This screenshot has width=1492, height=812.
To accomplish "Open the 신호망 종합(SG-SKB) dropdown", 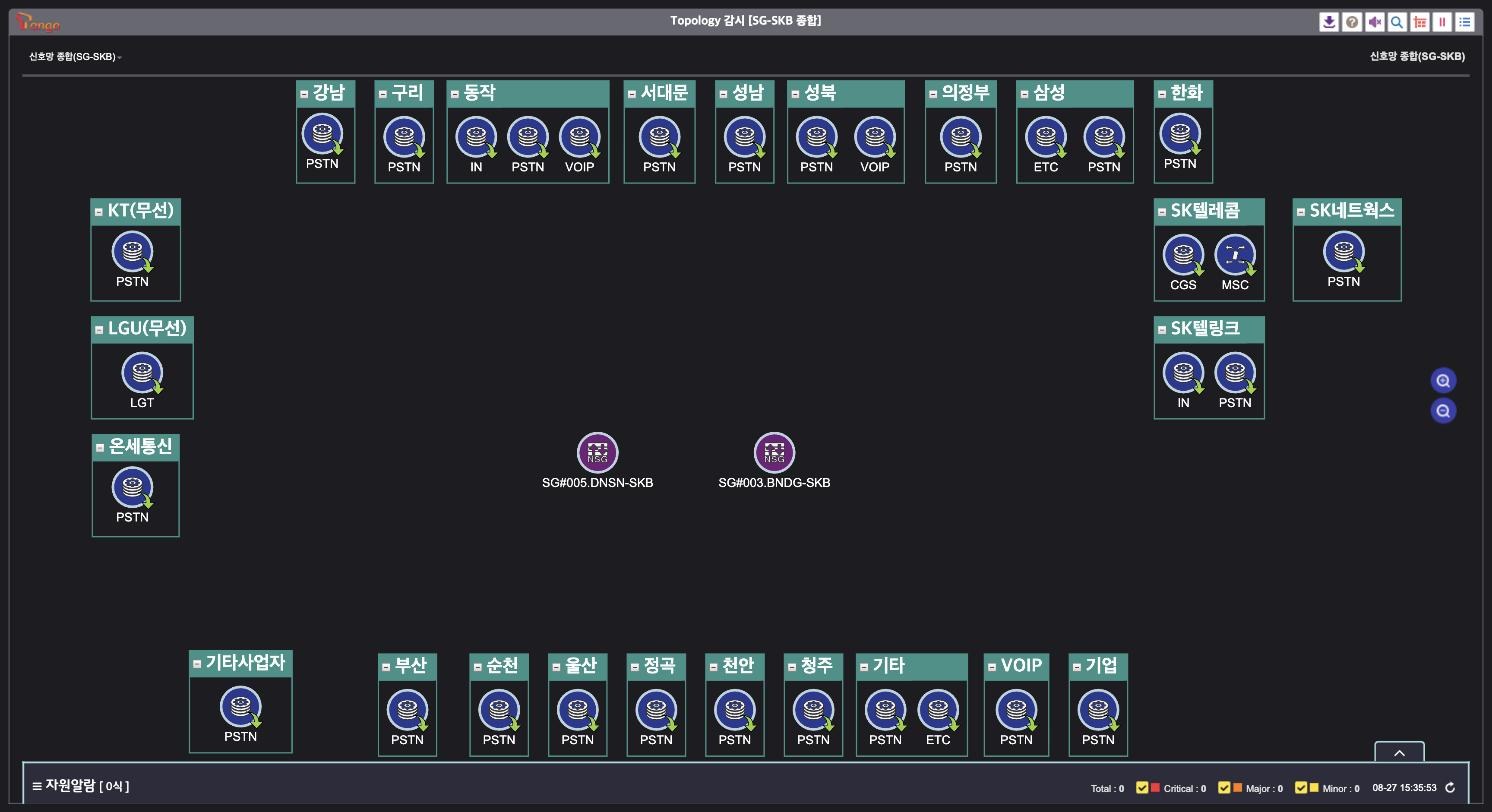I will pyautogui.click(x=75, y=57).
